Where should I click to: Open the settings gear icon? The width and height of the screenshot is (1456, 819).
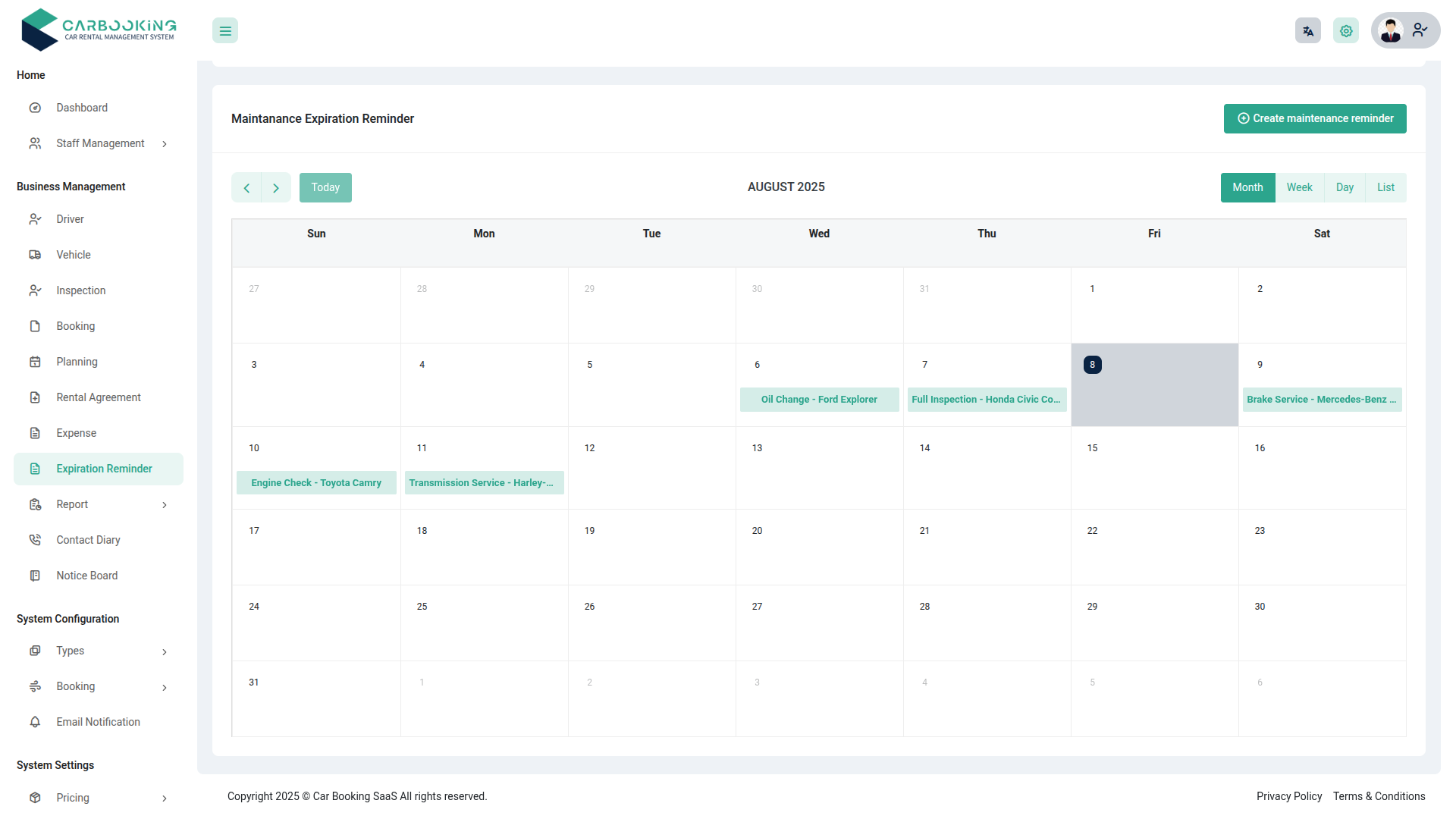coord(1346,30)
